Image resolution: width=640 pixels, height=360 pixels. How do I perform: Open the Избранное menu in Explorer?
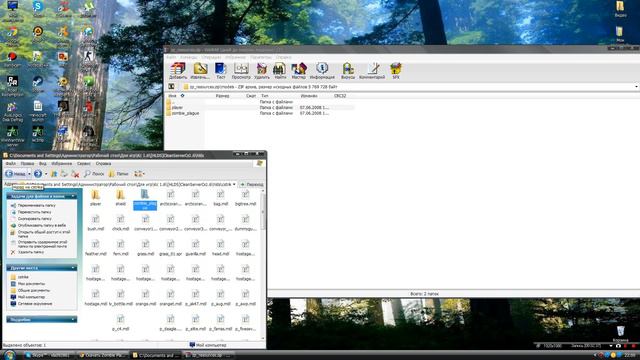[x=61, y=164]
